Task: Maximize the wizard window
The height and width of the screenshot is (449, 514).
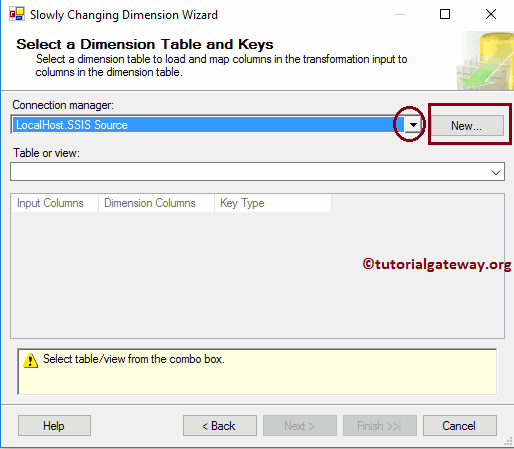Action: [x=445, y=14]
